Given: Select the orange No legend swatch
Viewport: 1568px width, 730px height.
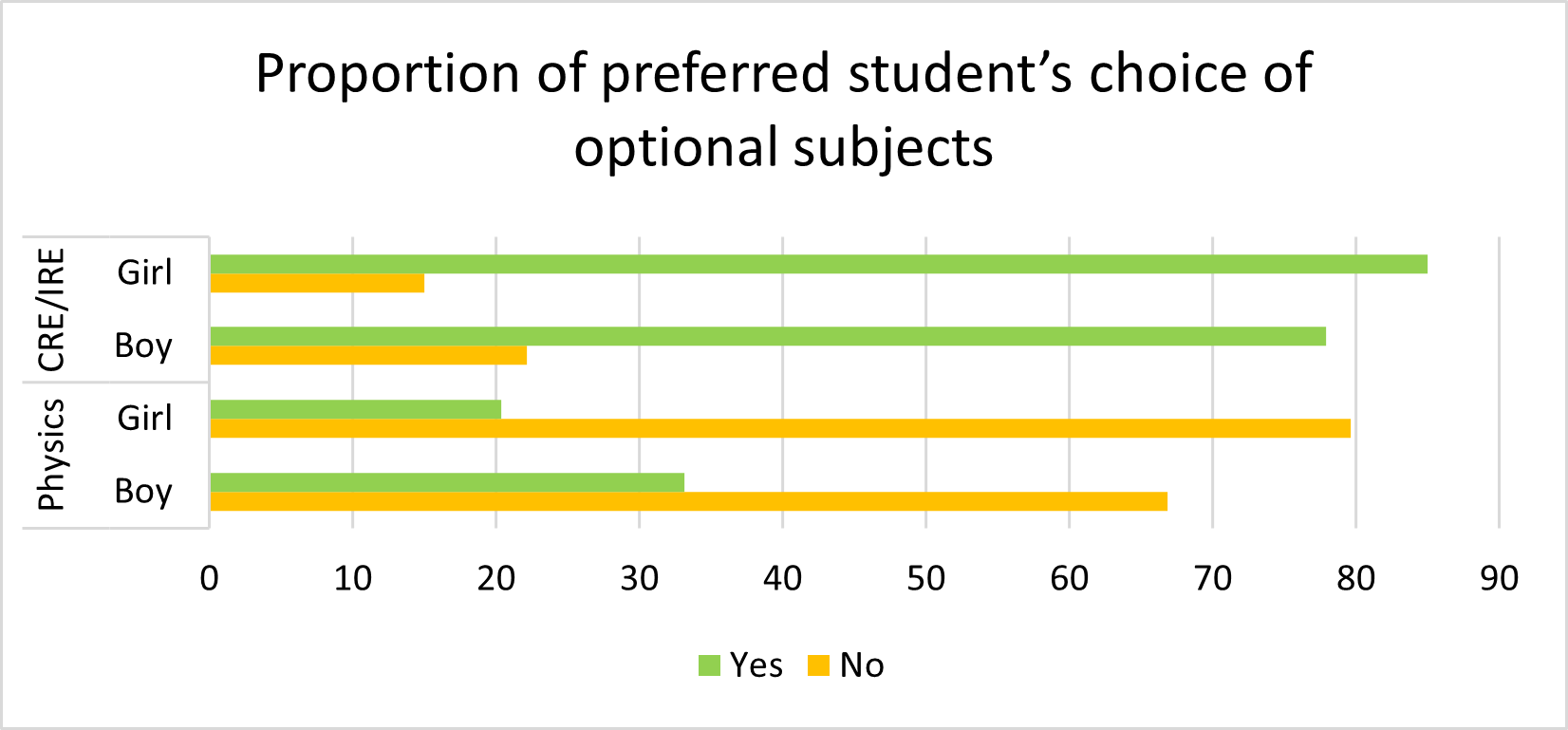Looking at the screenshot, I should click(x=818, y=665).
